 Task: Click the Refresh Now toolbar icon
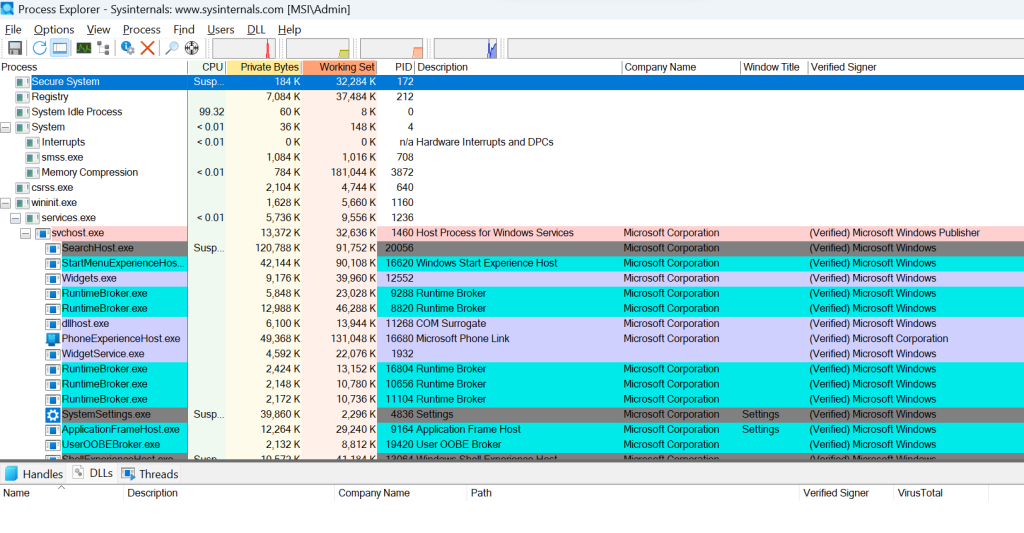(x=40, y=48)
